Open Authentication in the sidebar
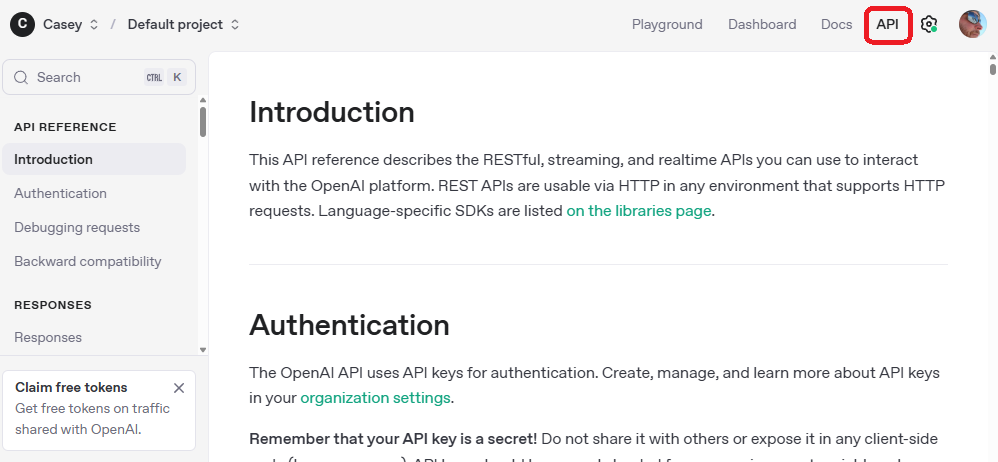998x462 pixels. pos(60,193)
